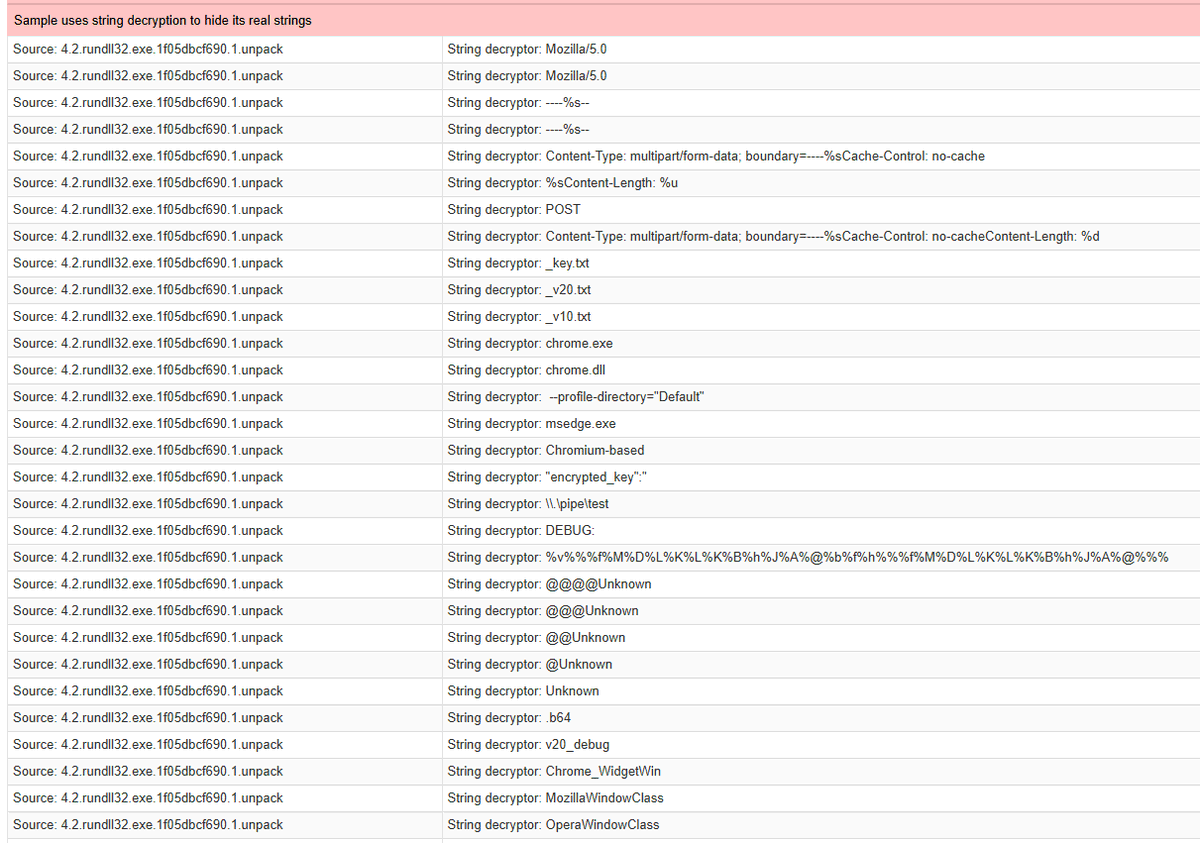Image resolution: width=1200 pixels, height=843 pixels.
Task: Select the 'v20_debug' string cell
Action: pos(821,745)
